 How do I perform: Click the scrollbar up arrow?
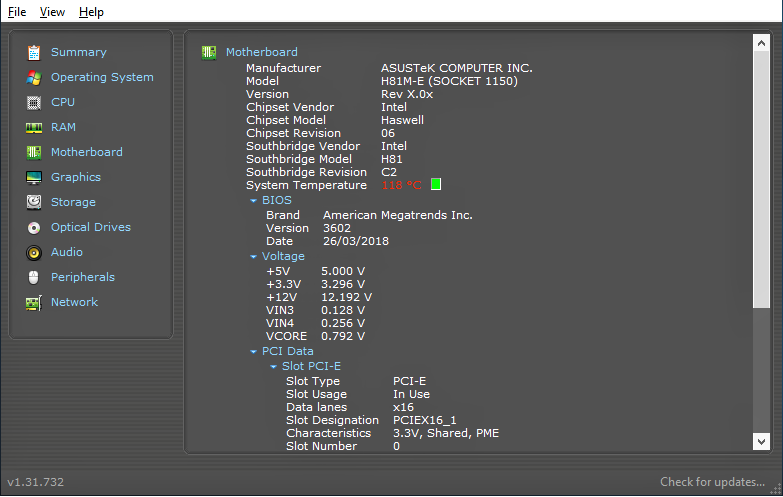tap(761, 43)
